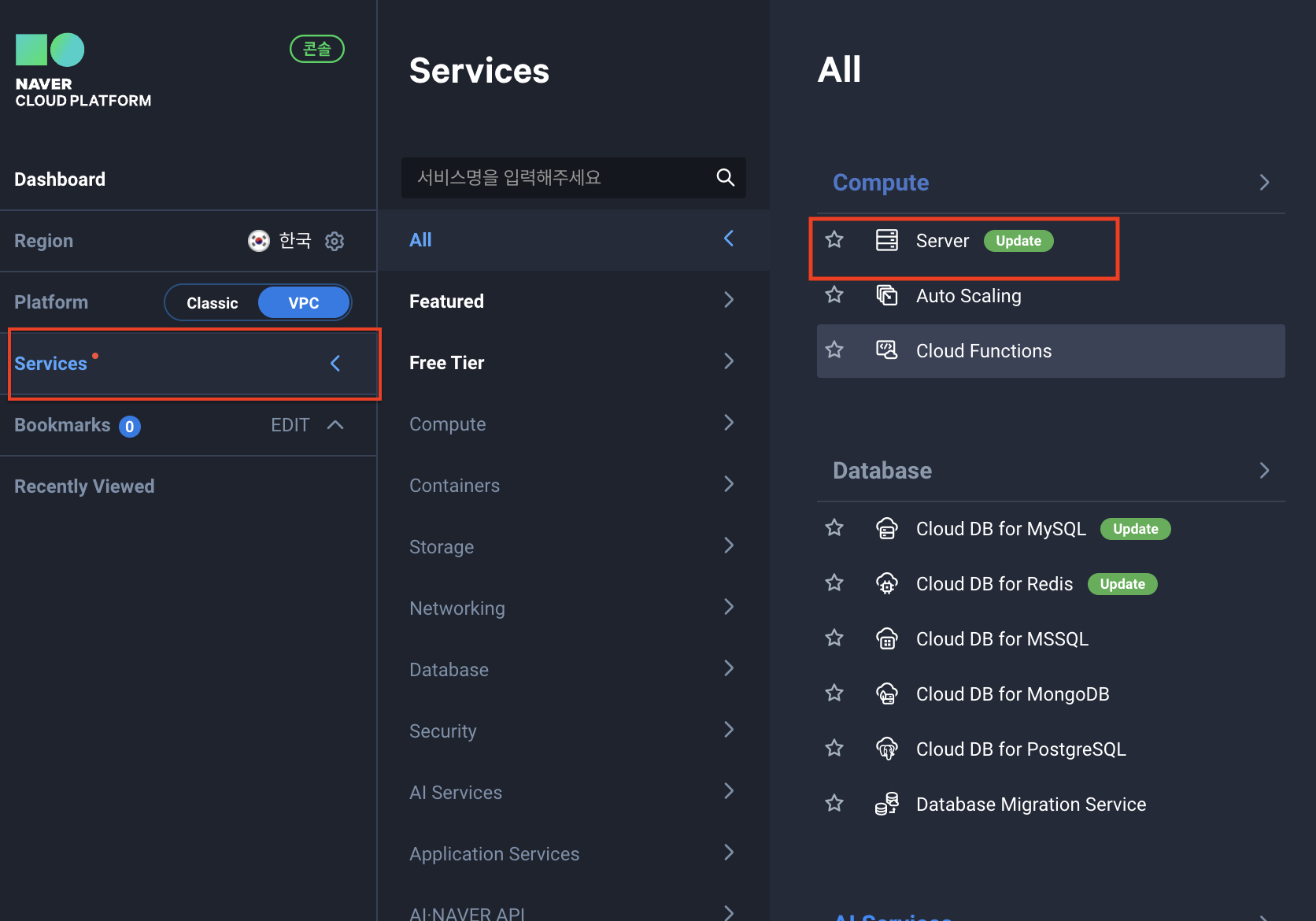Open region settings gear icon
This screenshot has width=1316, height=921.
pos(335,241)
